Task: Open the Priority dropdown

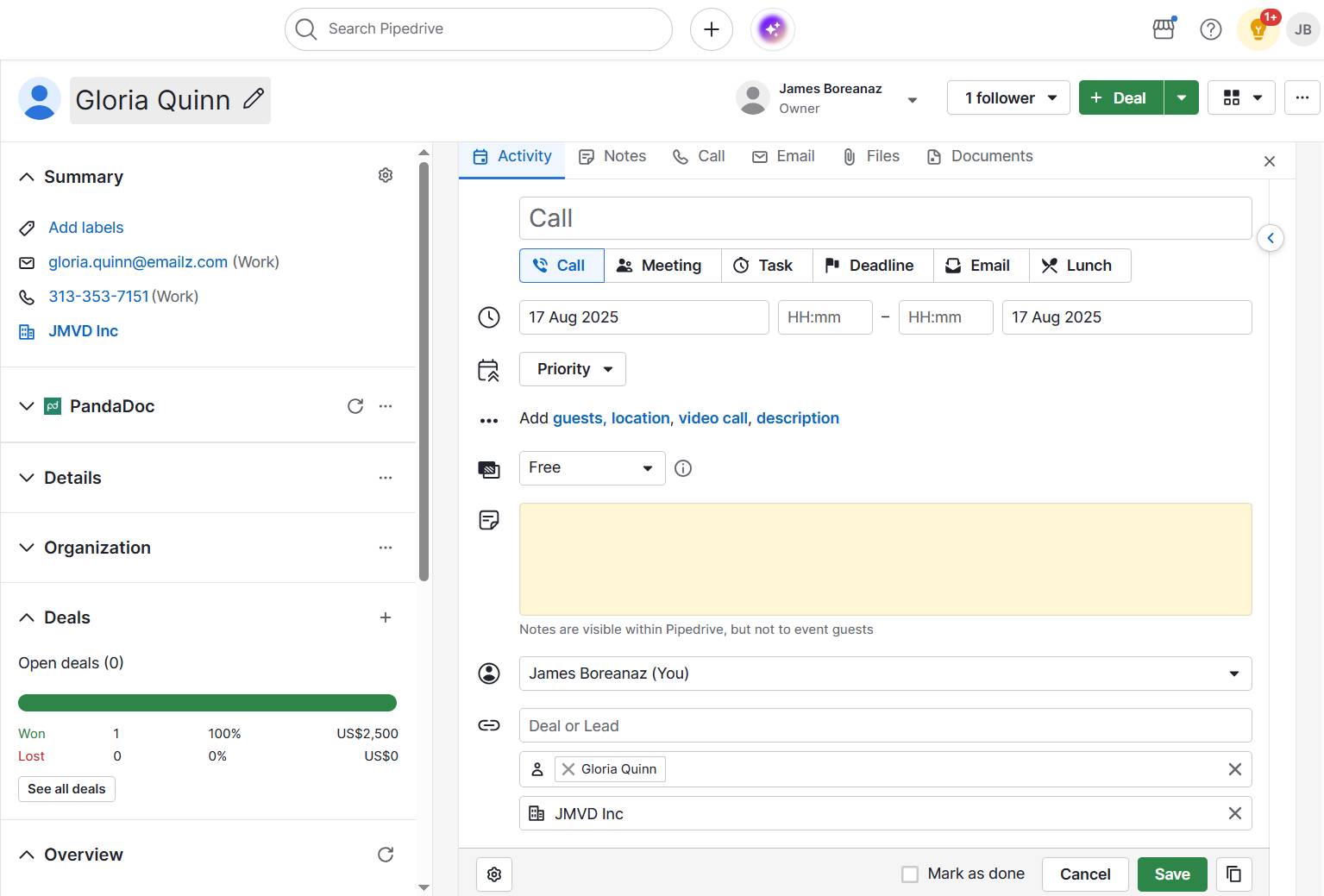Action: click(x=572, y=368)
